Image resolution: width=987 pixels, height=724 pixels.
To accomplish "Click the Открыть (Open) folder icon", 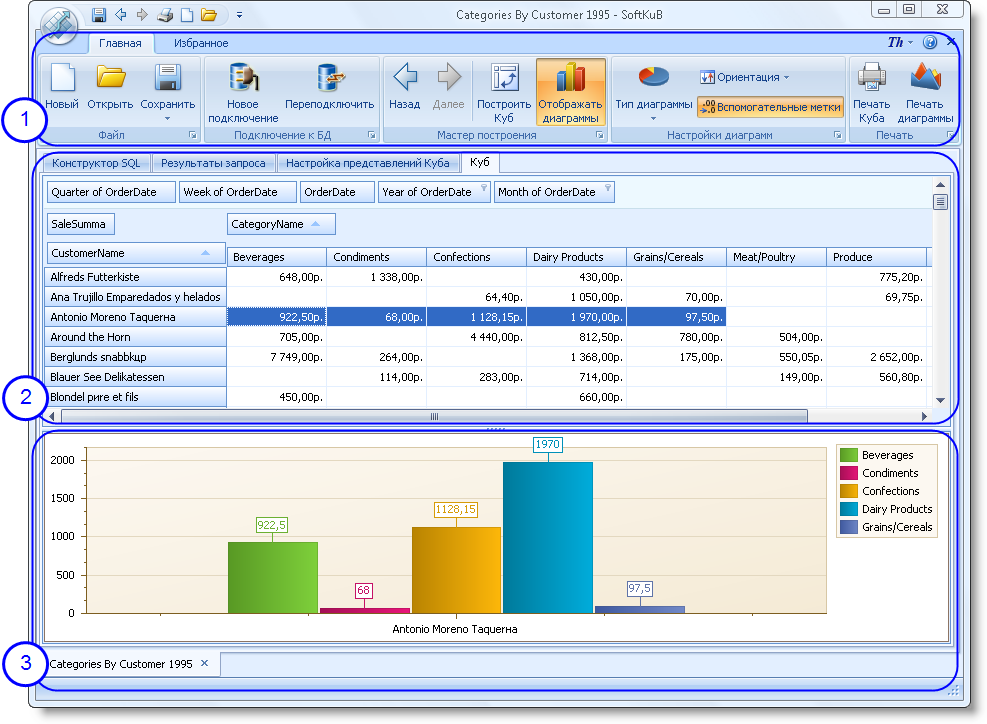I will pos(110,78).
